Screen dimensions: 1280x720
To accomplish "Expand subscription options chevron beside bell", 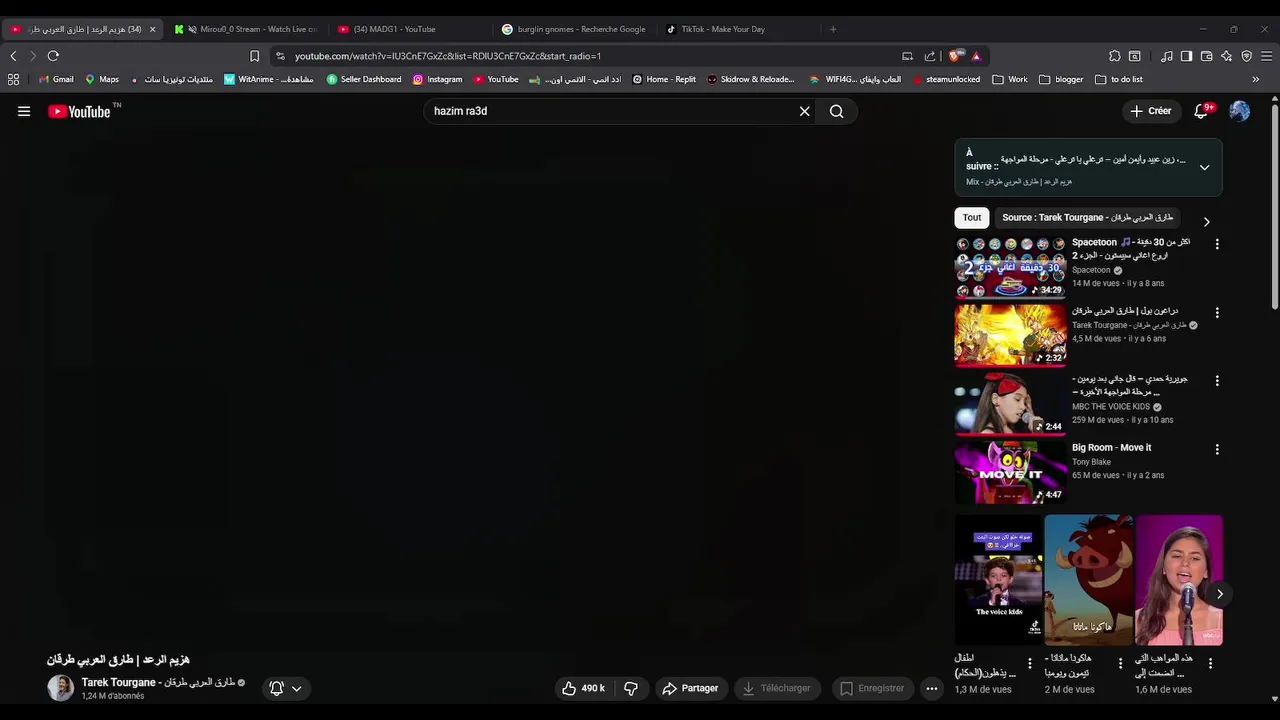I will click(296, 688).
